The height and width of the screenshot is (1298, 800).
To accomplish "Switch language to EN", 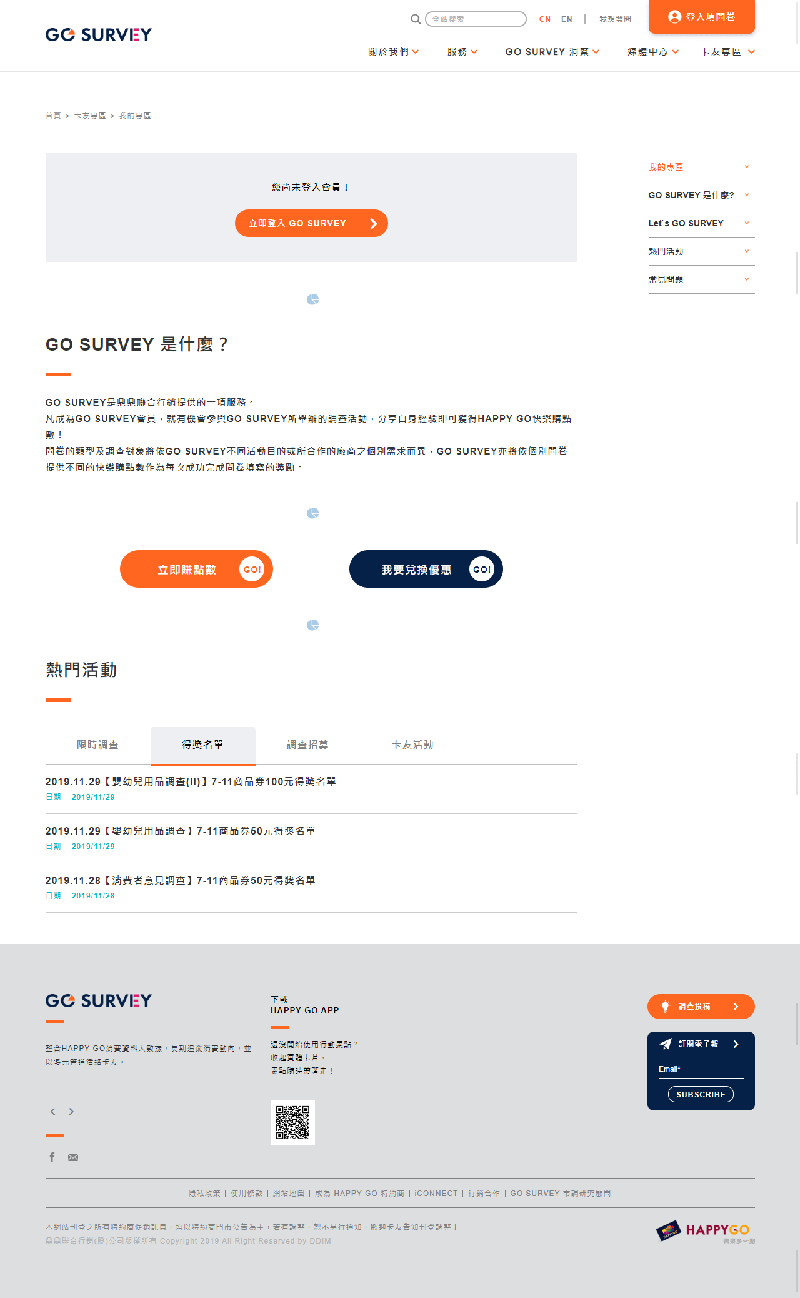I will 567,19.
